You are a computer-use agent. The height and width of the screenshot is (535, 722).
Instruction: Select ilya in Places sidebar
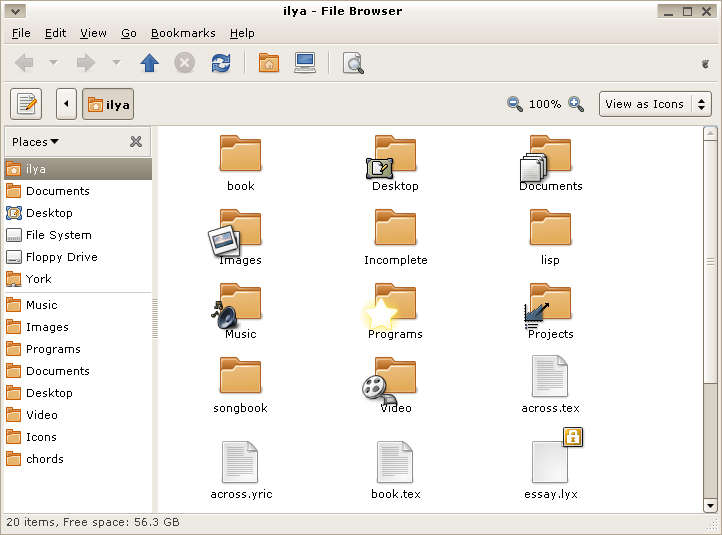pos(78,169)
